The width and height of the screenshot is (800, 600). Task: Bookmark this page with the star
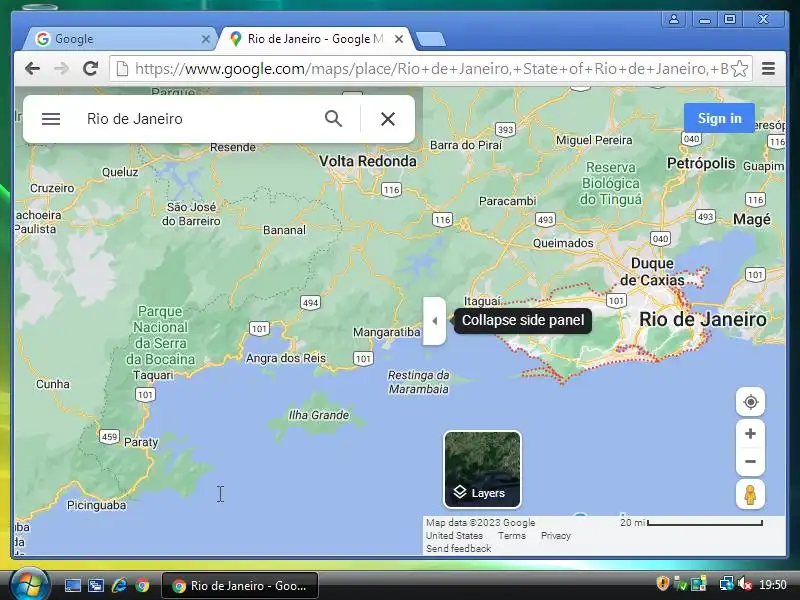tap(739, 68)
